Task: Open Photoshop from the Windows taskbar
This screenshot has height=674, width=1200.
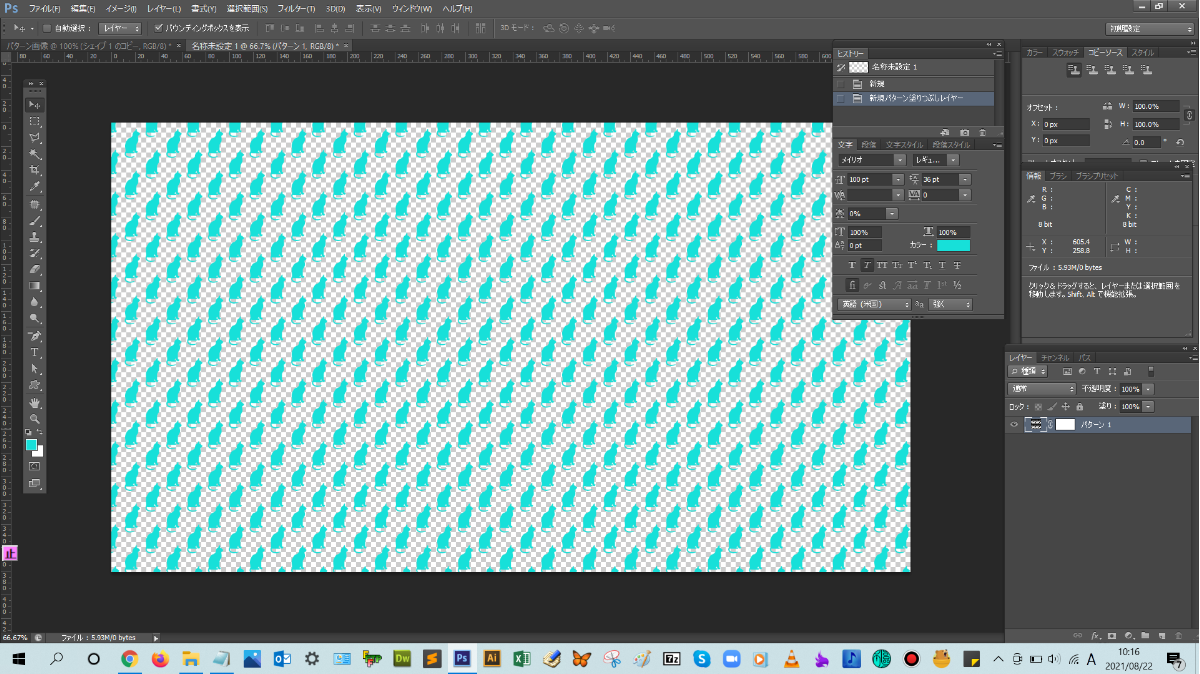Action: point(462,659)
